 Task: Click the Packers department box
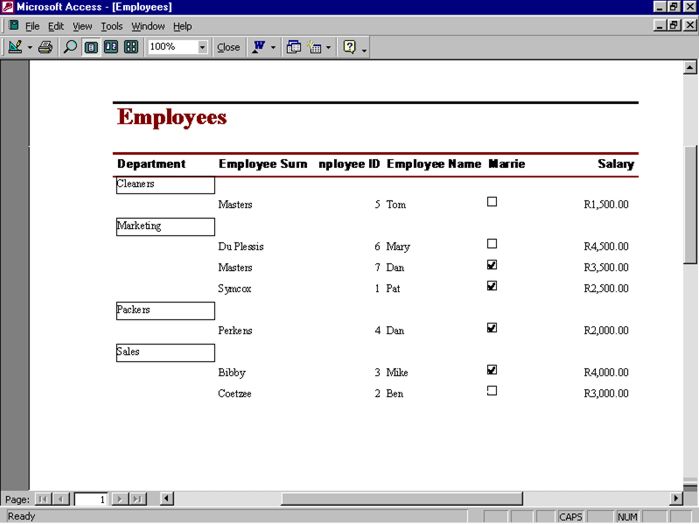click(165, 310)
